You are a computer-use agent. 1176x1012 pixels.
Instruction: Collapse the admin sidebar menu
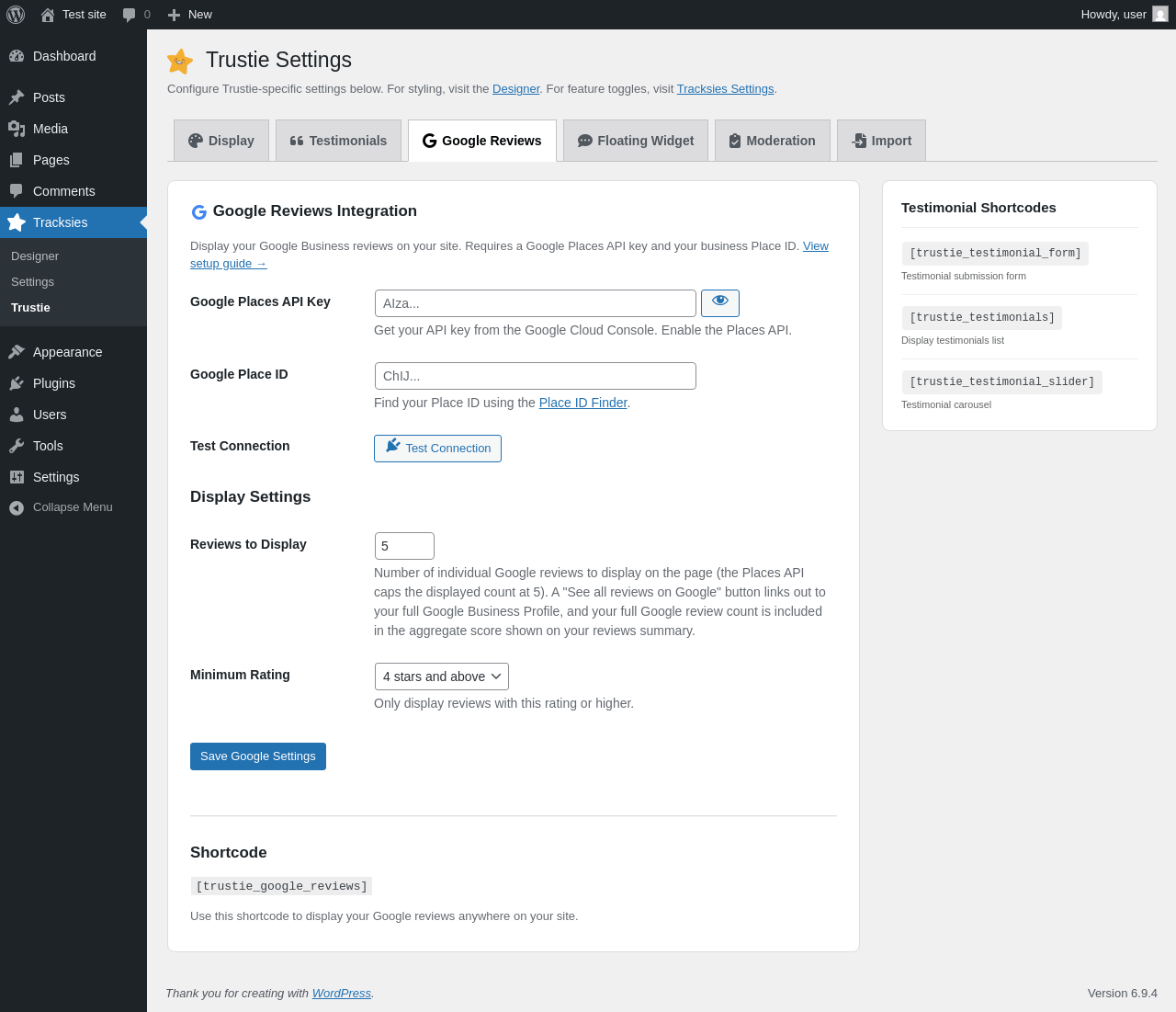[x=73, y=507]
